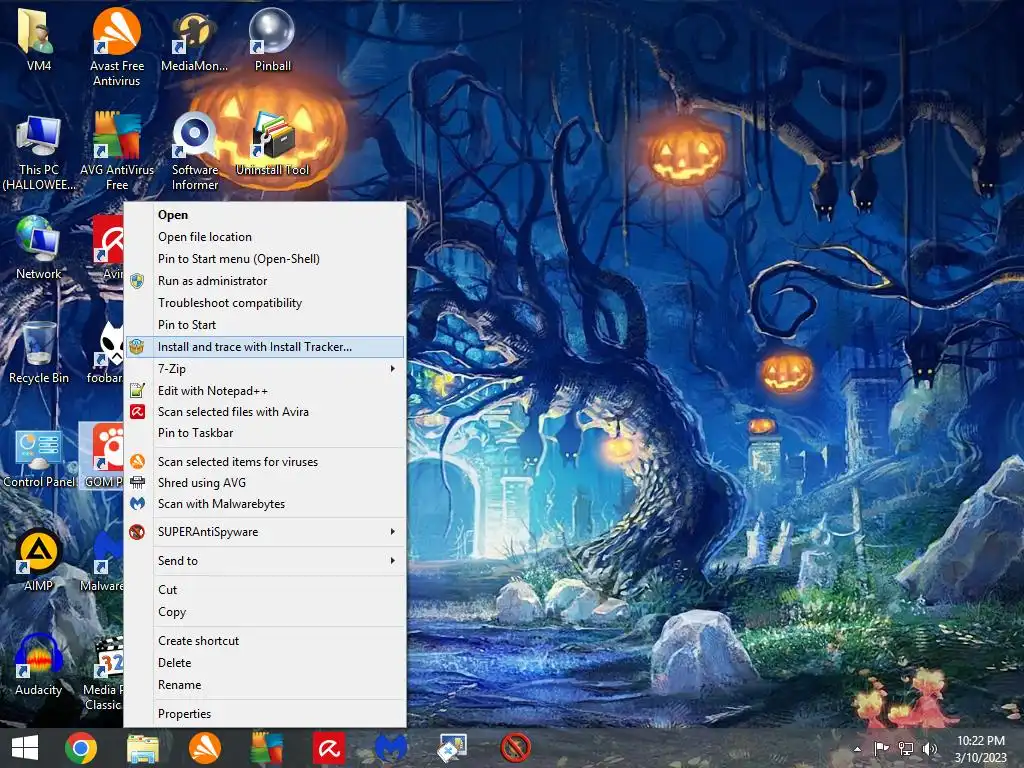Open MediaMonkey desktop shortcut
The width and height of the screenshot is (1024, 768).
pyautogui.click(x=194, y=40)
